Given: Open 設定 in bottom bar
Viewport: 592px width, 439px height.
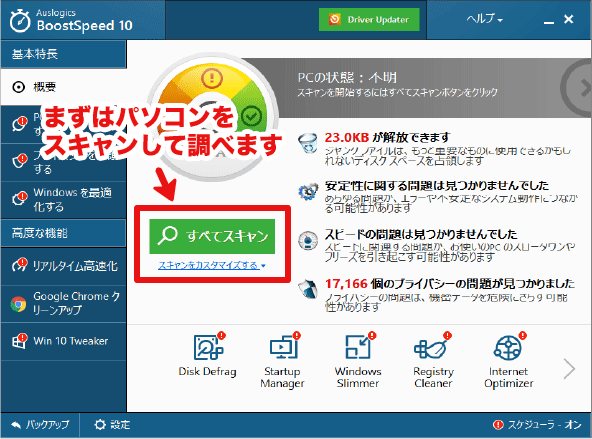Looking at the screenshot, I should click(112, 425).
